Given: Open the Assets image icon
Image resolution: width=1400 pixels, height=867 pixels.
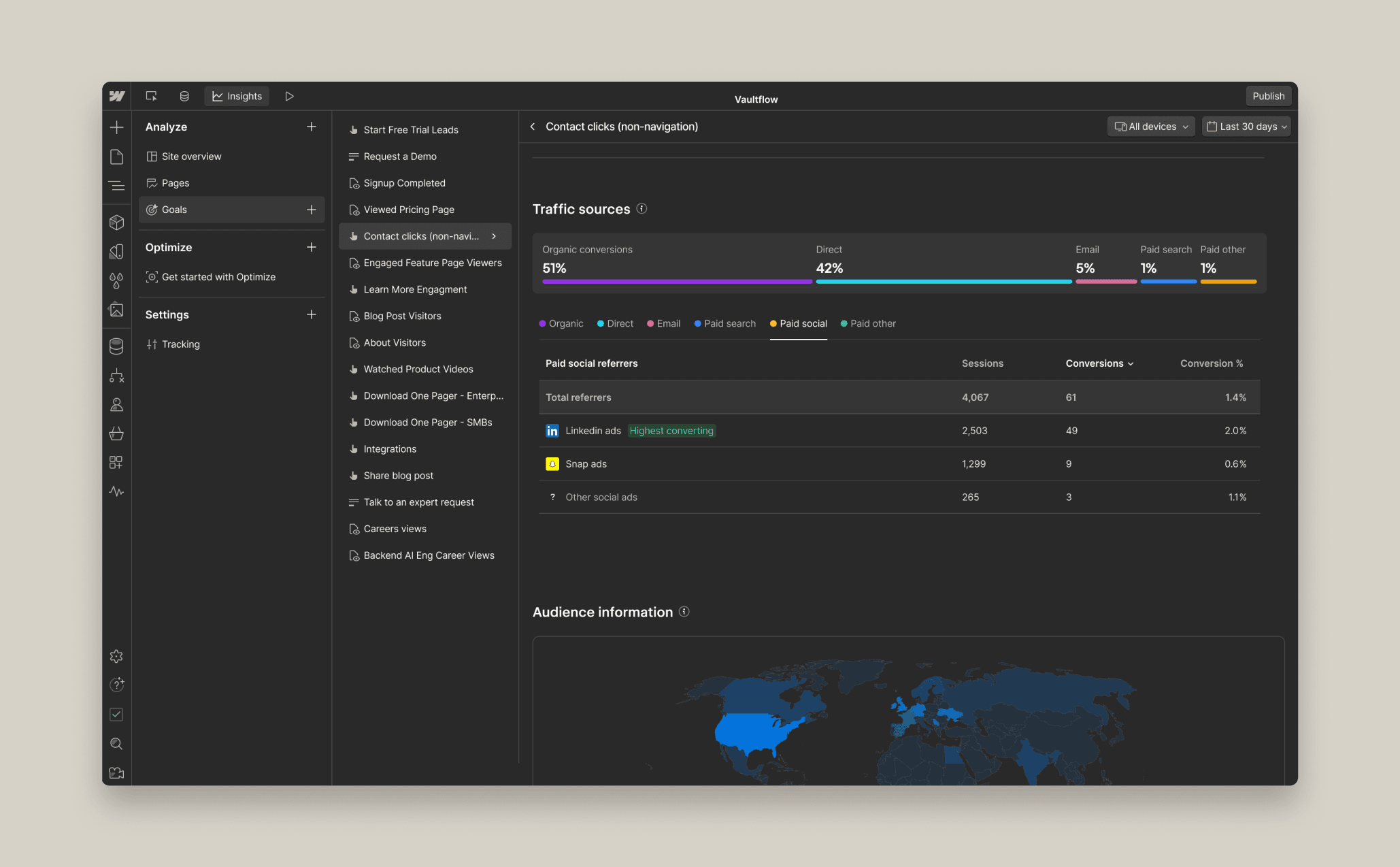Looking at the screenshot, I should (116, 310).
